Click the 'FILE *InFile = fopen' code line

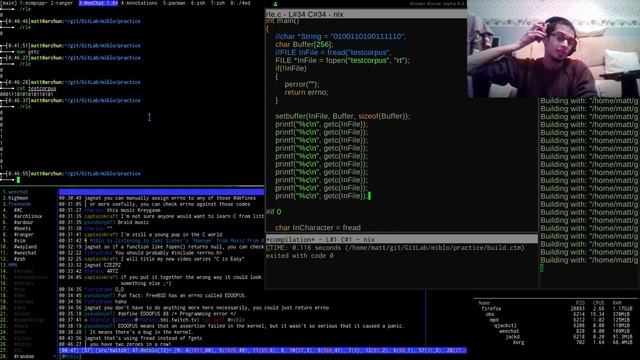pyautogui.click(x=342, y=60)
